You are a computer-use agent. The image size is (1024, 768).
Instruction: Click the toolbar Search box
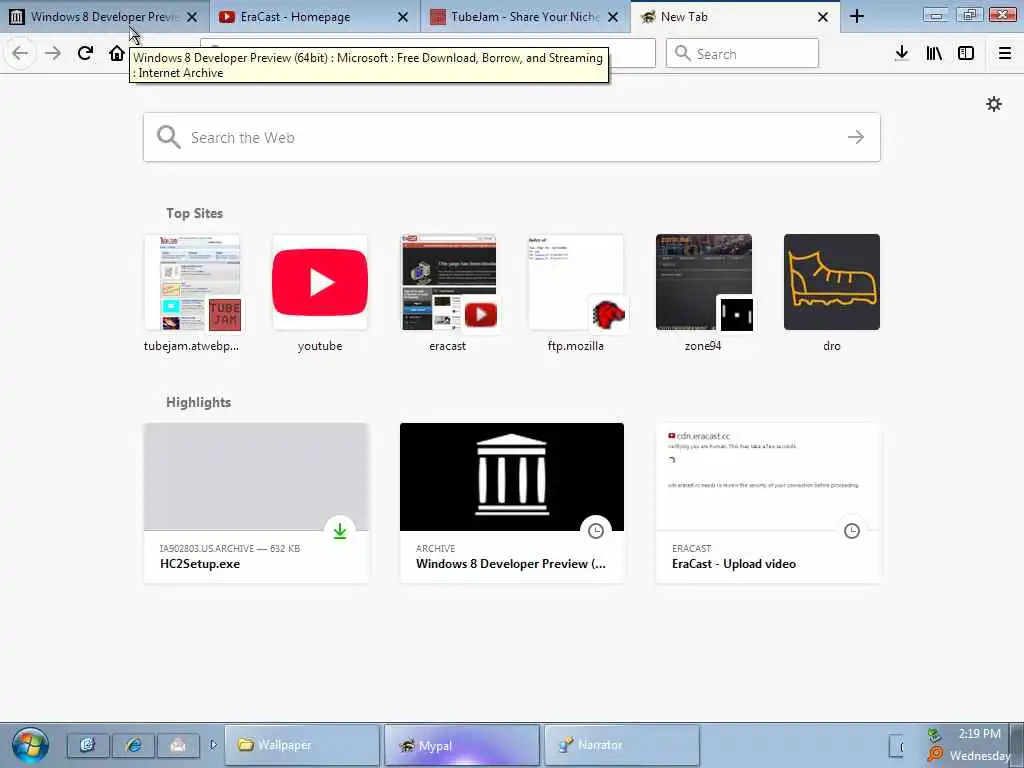pyautogui.click(x=742, y=53)
